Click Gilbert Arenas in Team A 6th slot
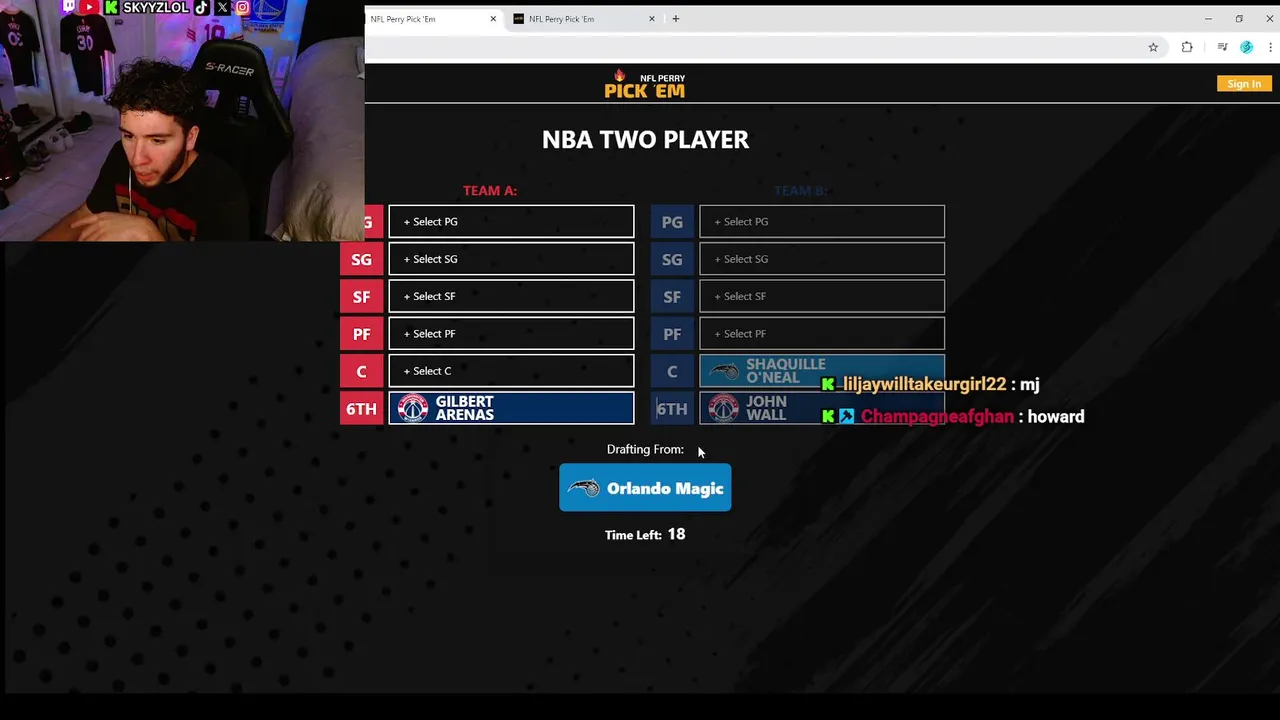The height and width of the screenshot is (720, 1280). (x=511, y=408)
